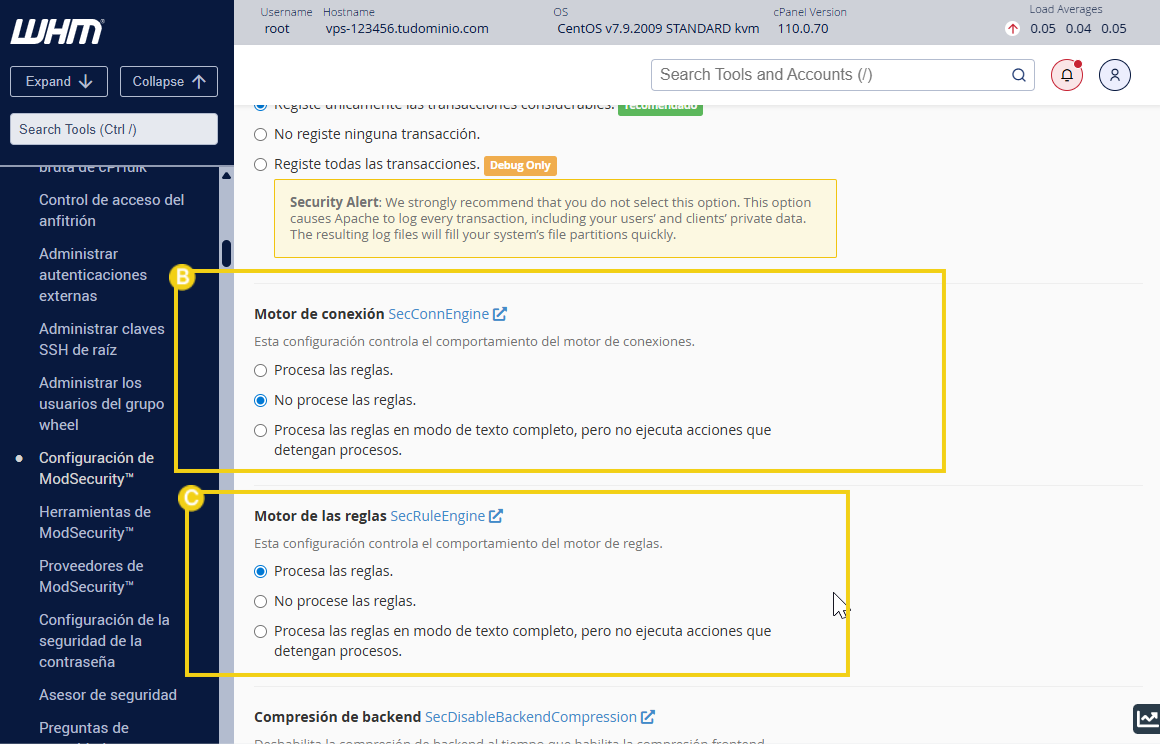Screen dimensions: 1160x744
Task: Choose 'No procese las reglas' for Motor de las reglas
Action: [260, 602]
